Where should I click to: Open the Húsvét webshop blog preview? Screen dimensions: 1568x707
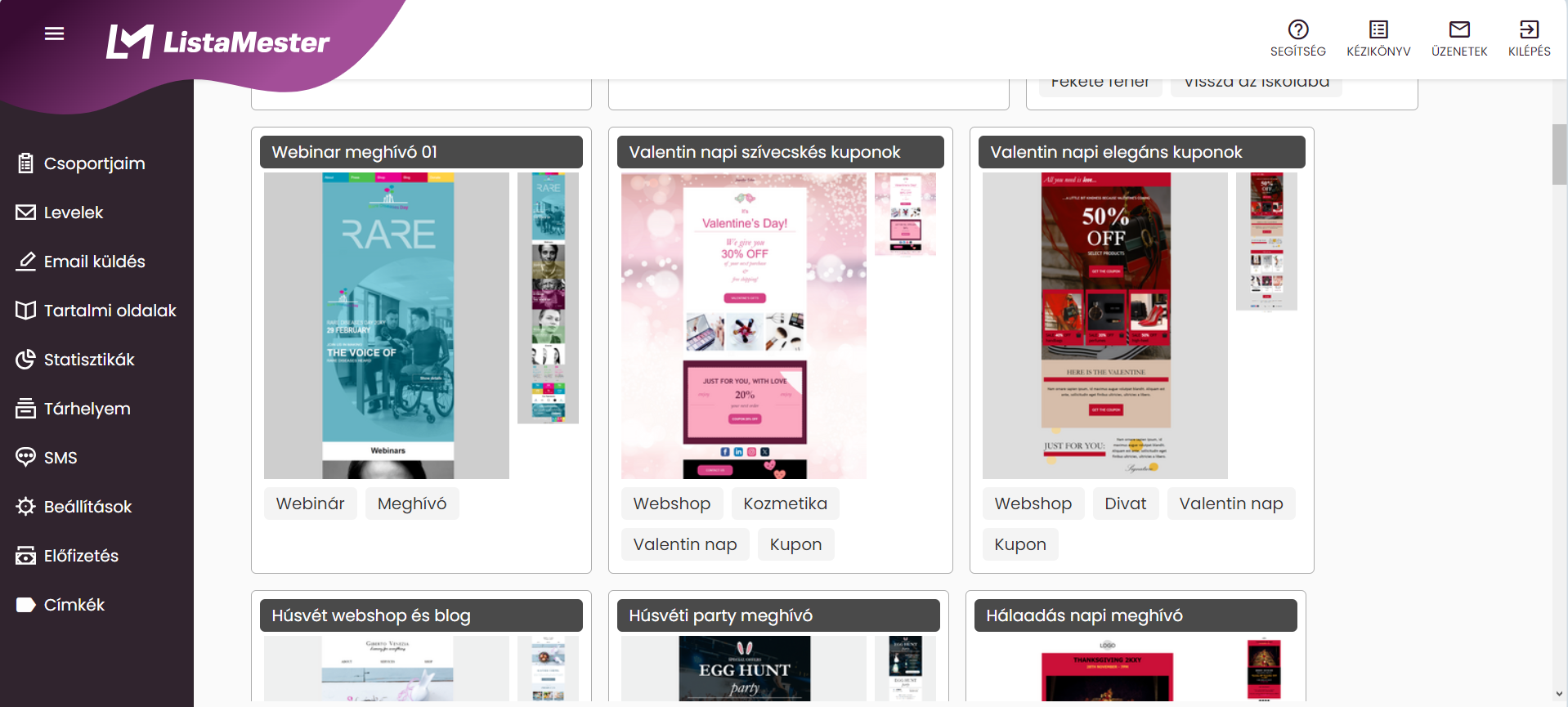pyautogui.click(x=387, y=669)
